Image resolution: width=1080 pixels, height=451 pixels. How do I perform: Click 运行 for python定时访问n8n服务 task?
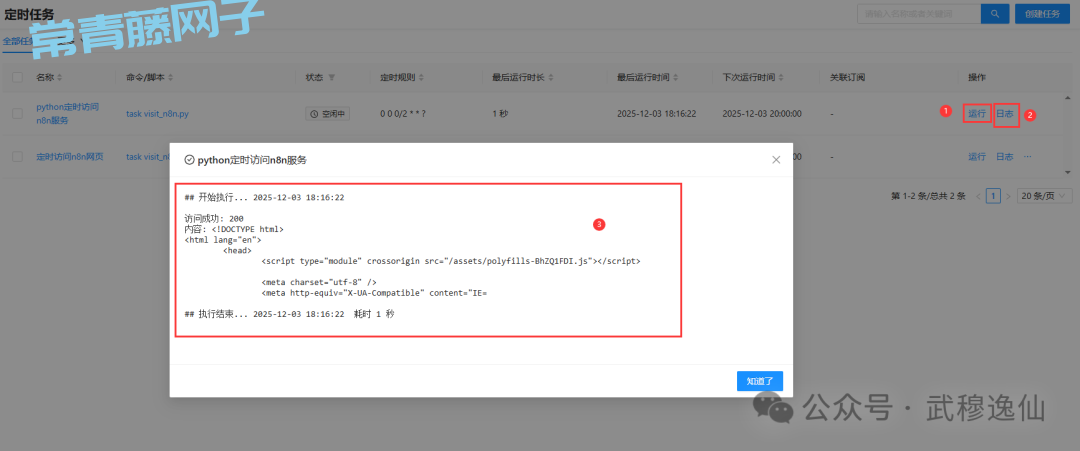[977, 114]
